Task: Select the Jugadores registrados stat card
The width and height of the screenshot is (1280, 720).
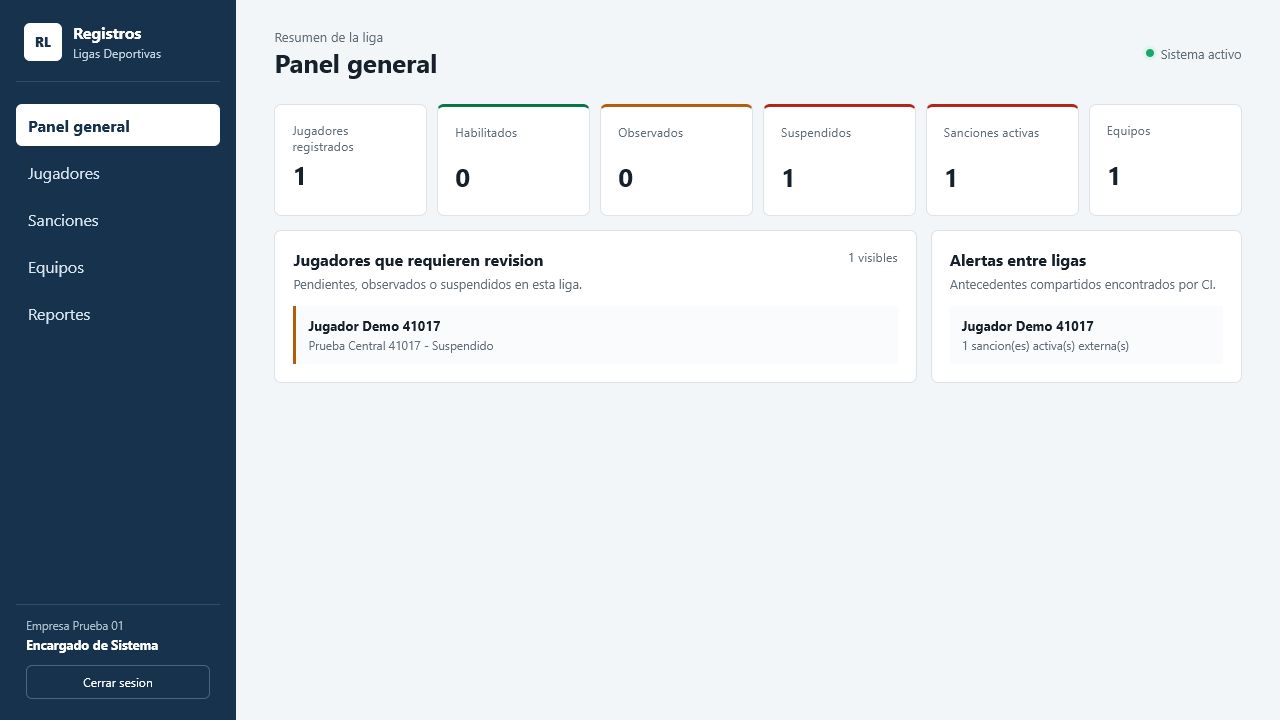Action: coord(351,160)
